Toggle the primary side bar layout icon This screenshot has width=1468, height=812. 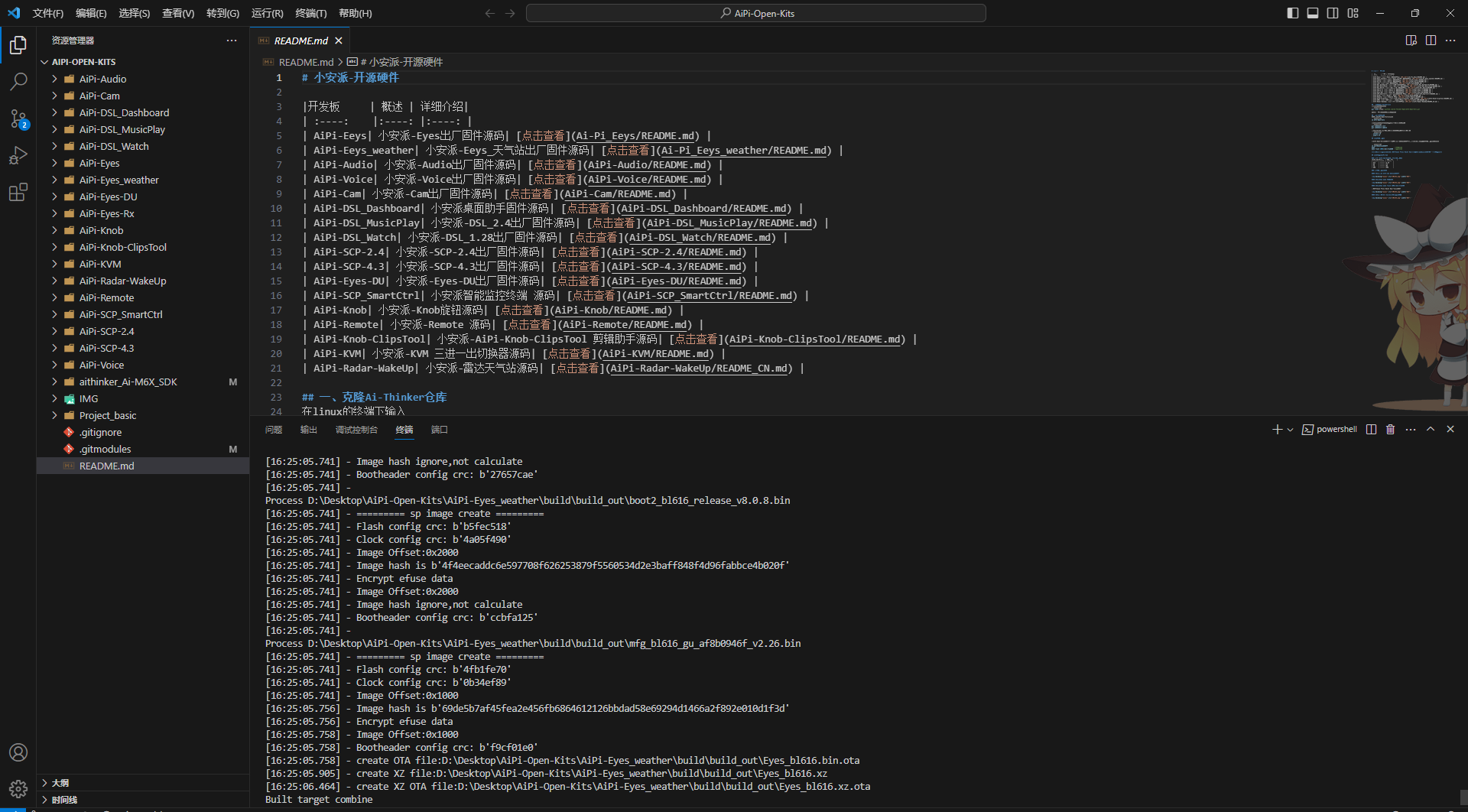tap(1293, 13)
